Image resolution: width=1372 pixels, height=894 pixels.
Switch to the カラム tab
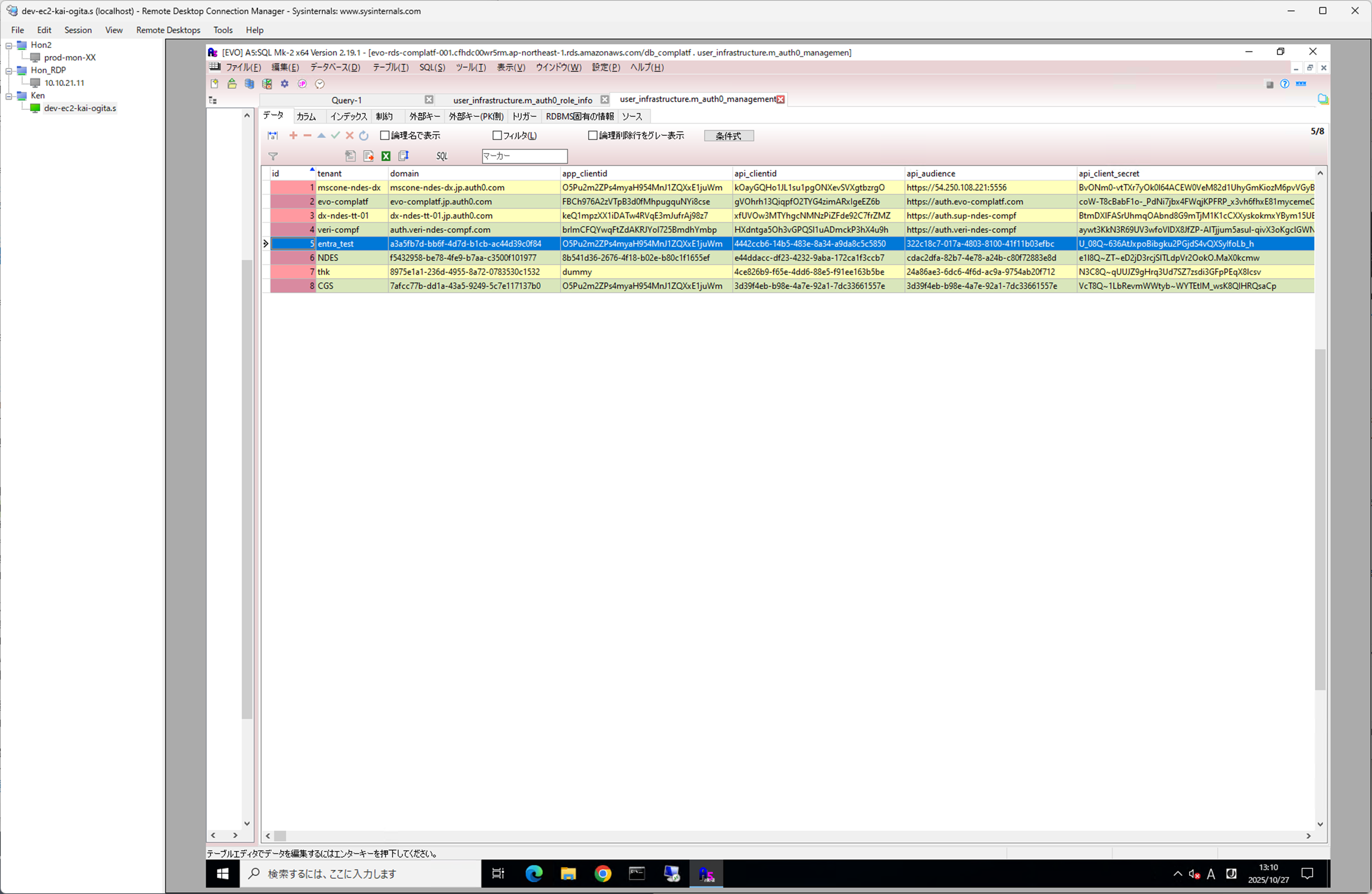[x=306, y=117]
